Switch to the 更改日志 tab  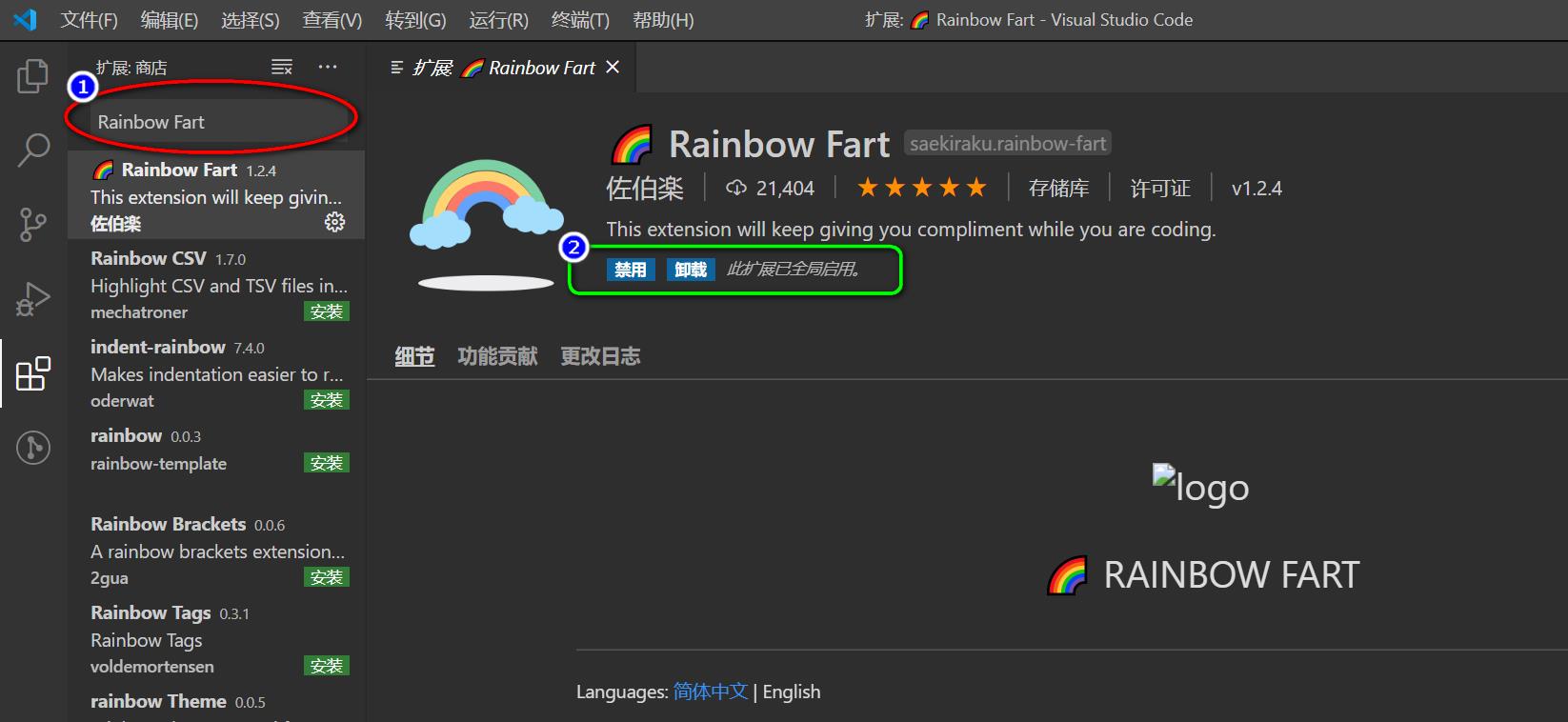coord(600,356)
